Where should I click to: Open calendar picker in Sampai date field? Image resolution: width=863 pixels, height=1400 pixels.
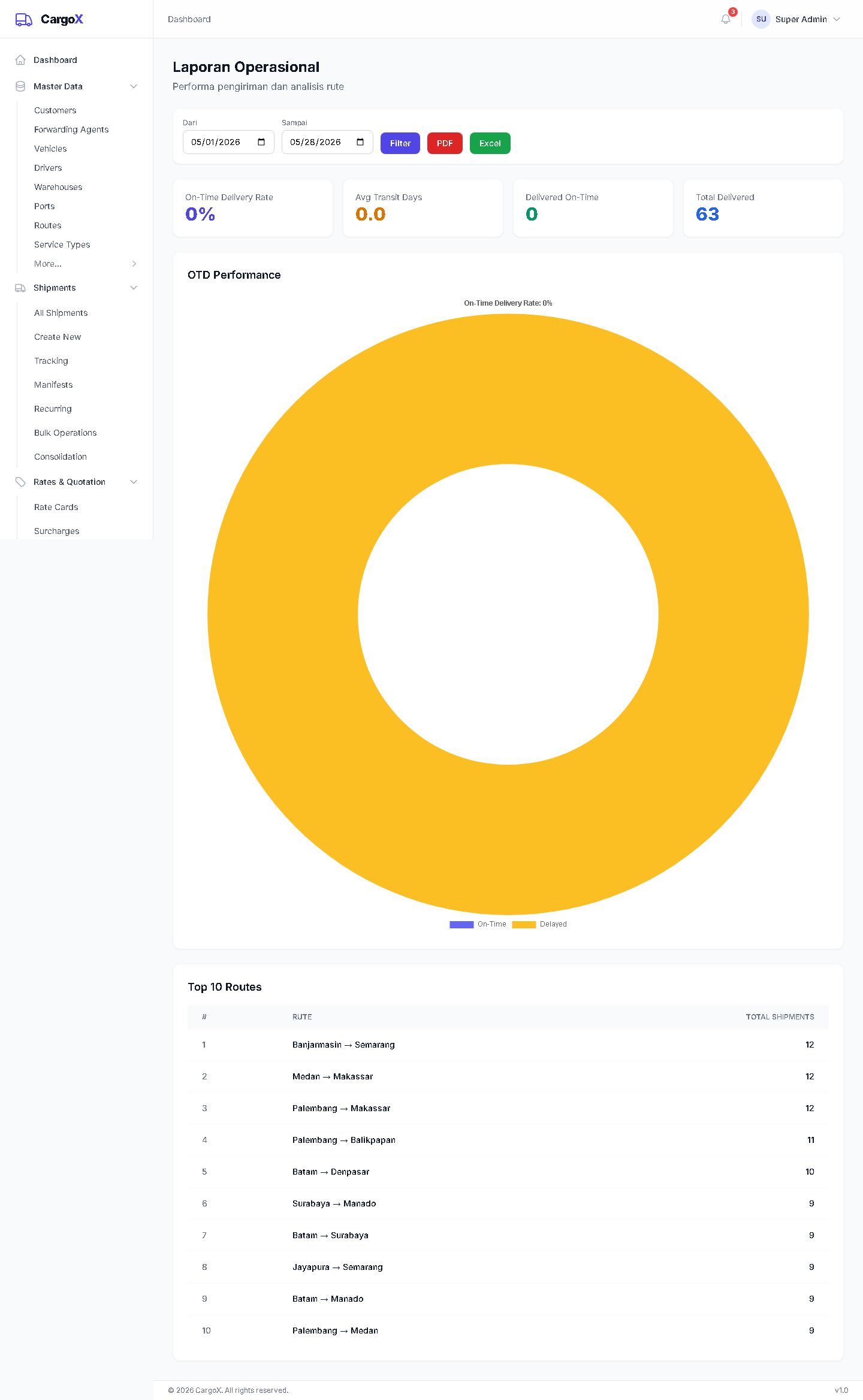[x=360, y=142]
